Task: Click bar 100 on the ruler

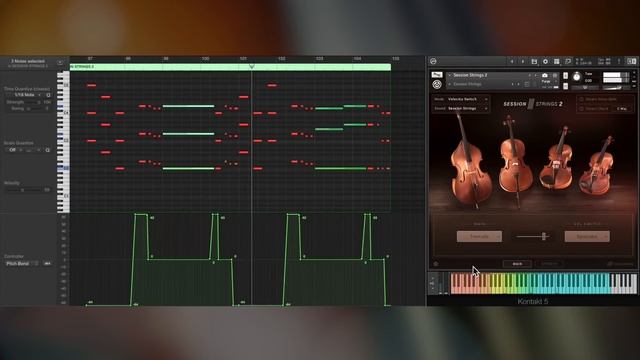Action: pyautogui.click(x=205, y=59)
